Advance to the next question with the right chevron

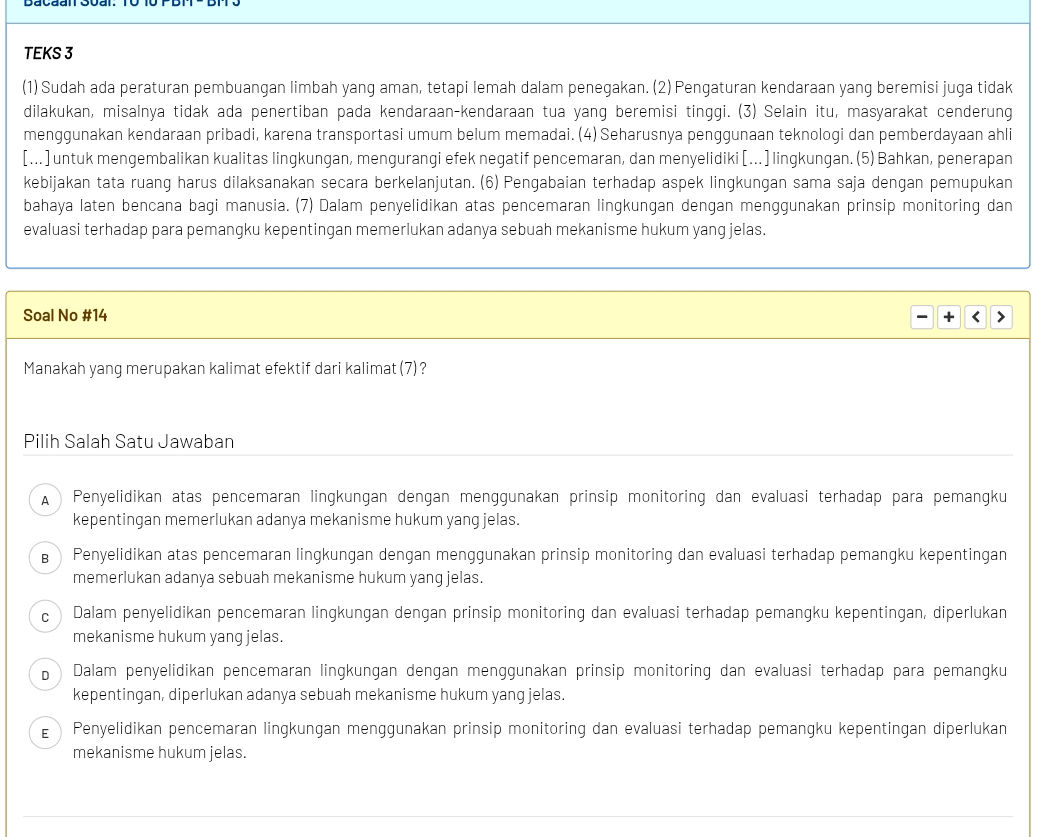click(1001, 316)
